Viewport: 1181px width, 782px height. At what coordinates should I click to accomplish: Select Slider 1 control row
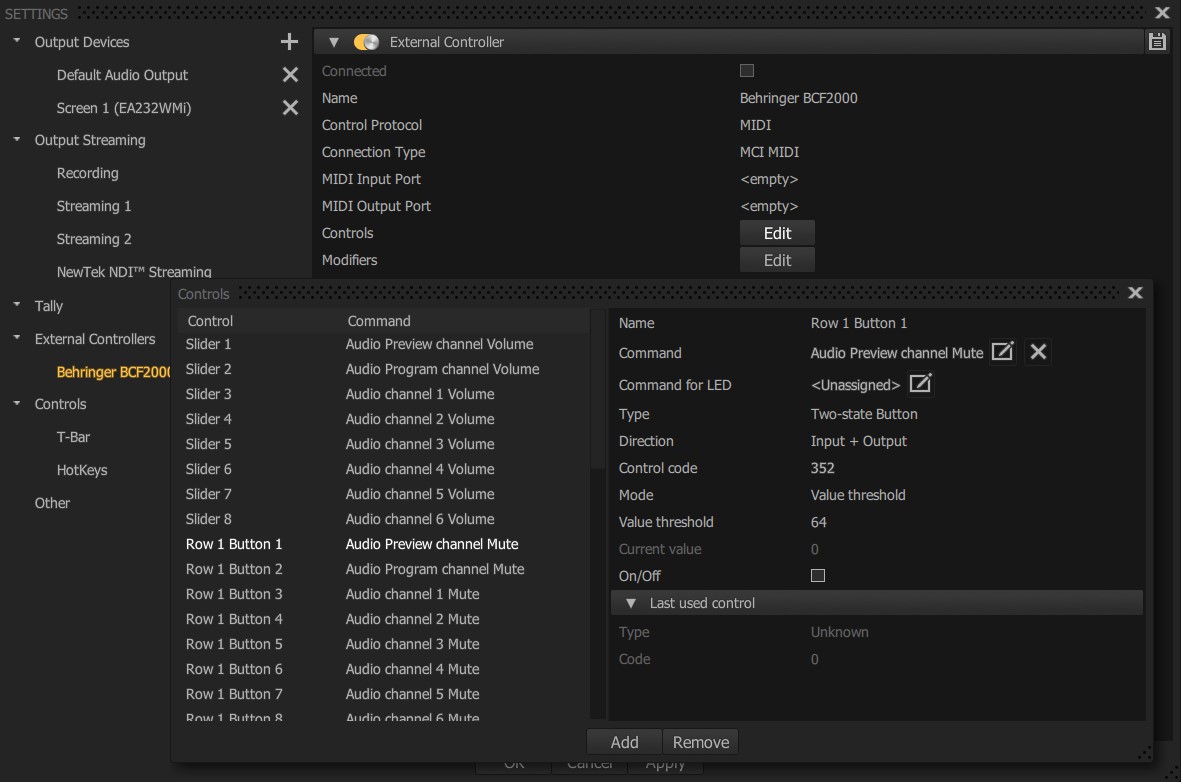coord(384,344)
